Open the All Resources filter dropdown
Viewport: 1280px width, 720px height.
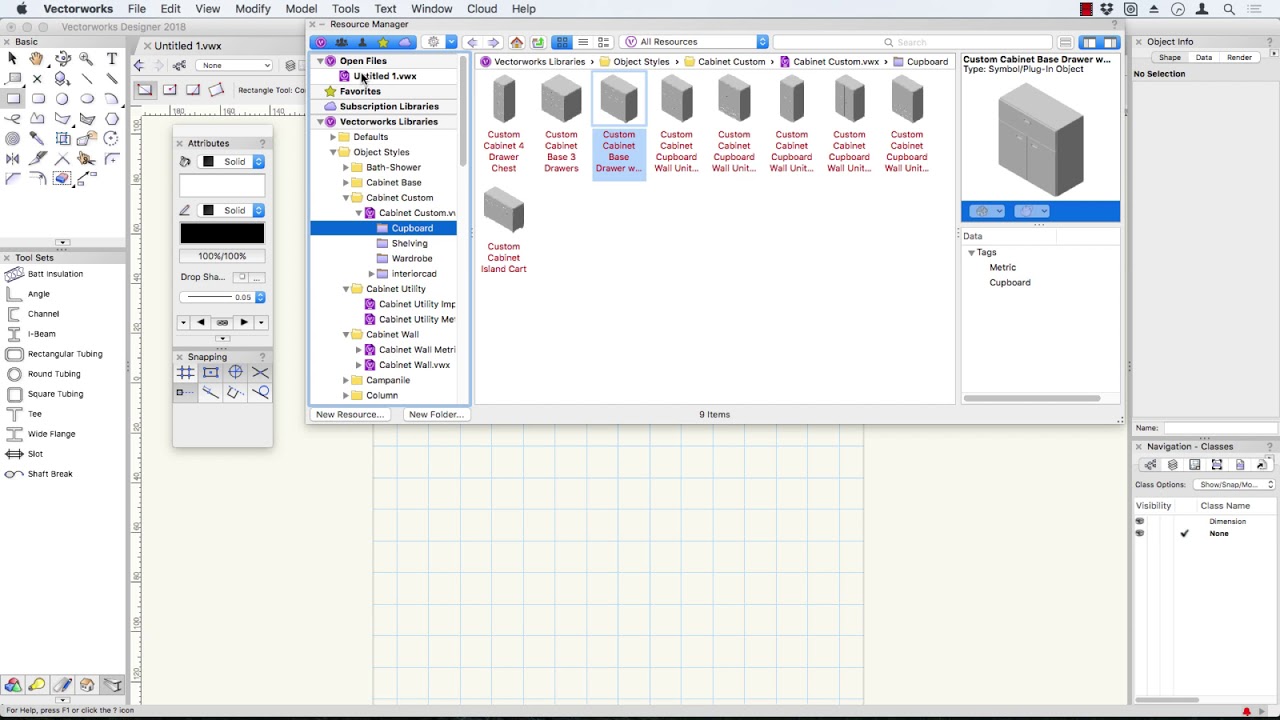pos(695,42)
